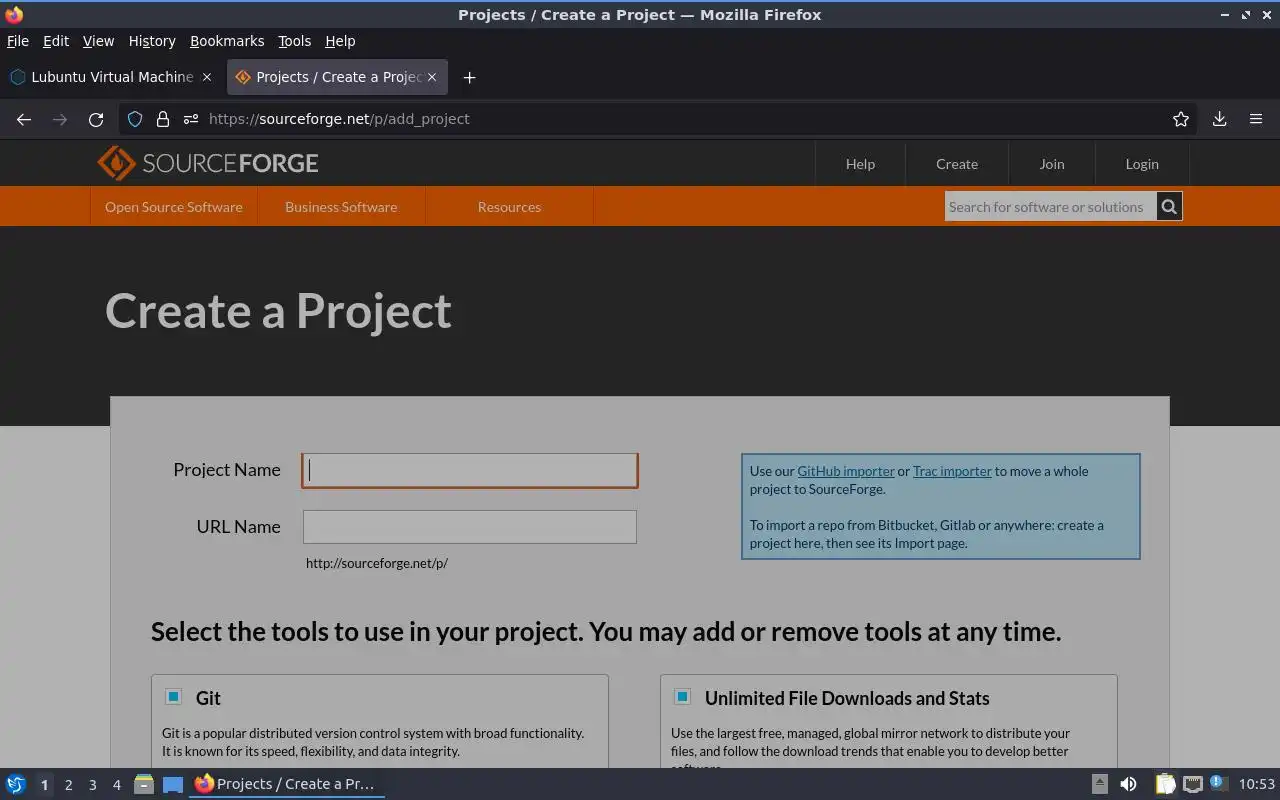Close the Lubuntu Virtual Machine tab
Viewport: 1280px width, 800px height.
(x=207, y=77)
